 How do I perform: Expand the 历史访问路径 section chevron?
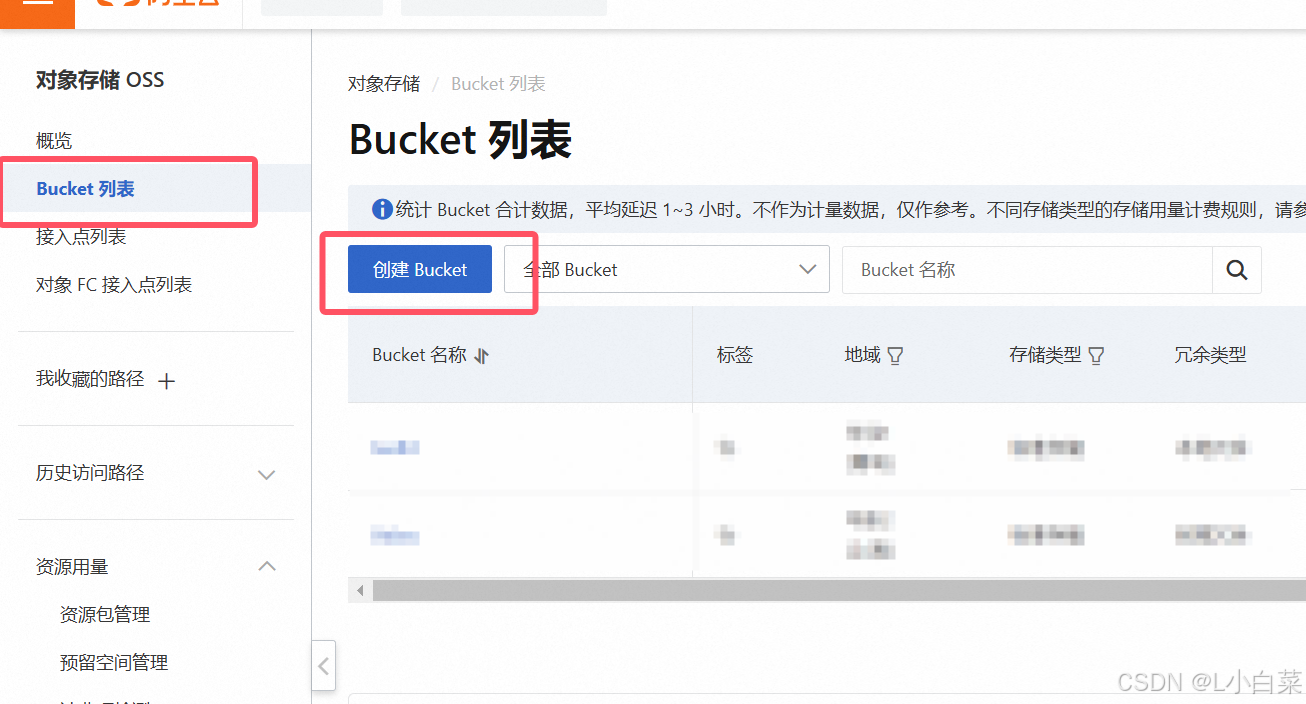click(x=267, y=474)
